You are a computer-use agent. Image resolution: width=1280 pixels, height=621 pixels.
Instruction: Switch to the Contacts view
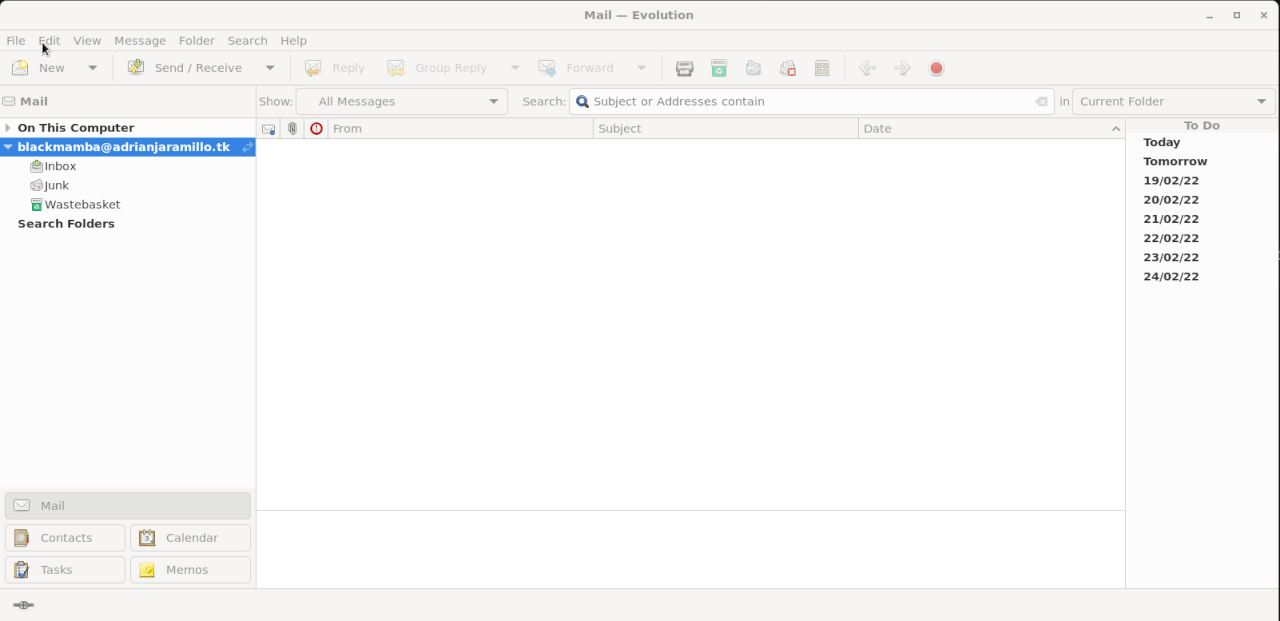coord(65,538)
